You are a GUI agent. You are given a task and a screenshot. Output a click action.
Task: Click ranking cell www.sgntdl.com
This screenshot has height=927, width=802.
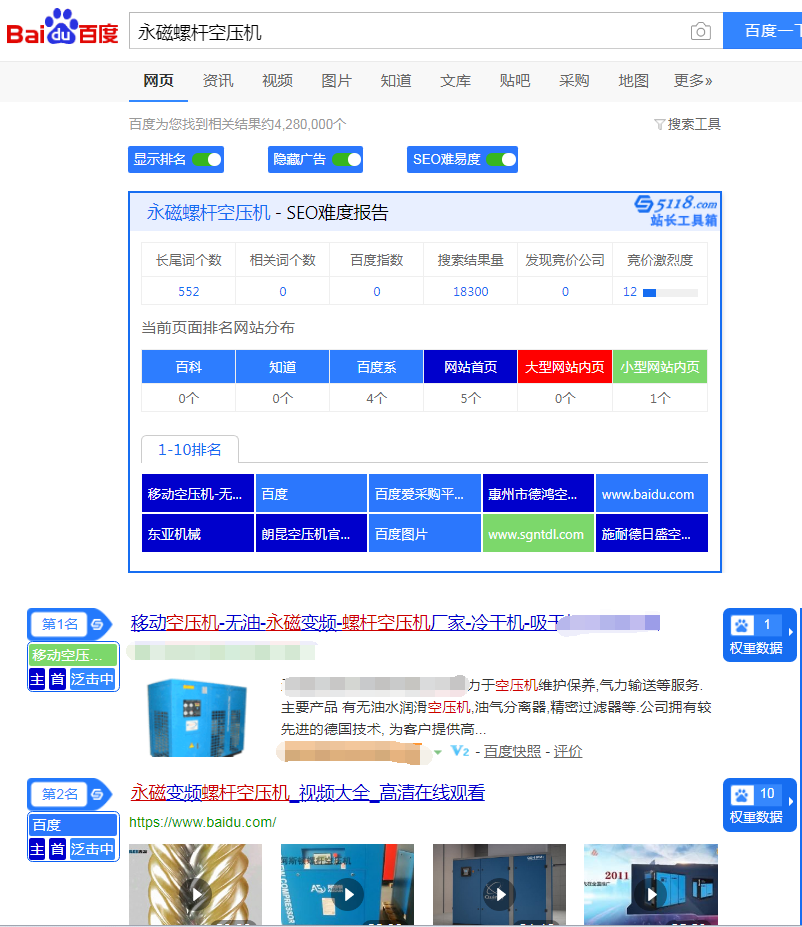click(x=538, y=533)
